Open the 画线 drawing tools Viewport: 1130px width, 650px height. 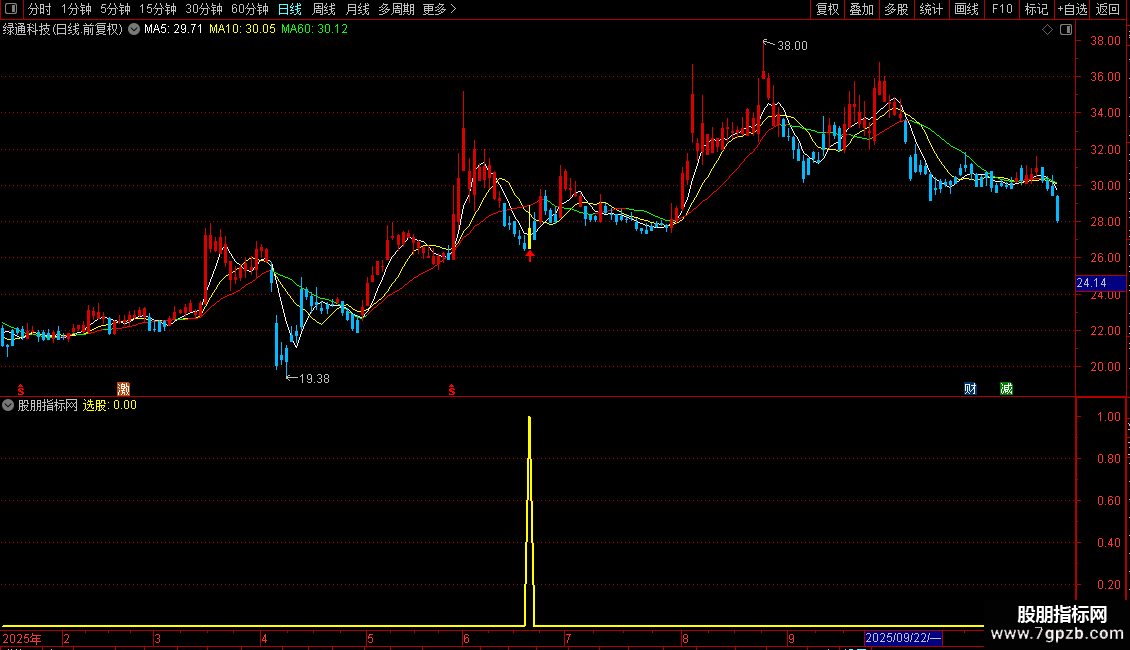966,9
